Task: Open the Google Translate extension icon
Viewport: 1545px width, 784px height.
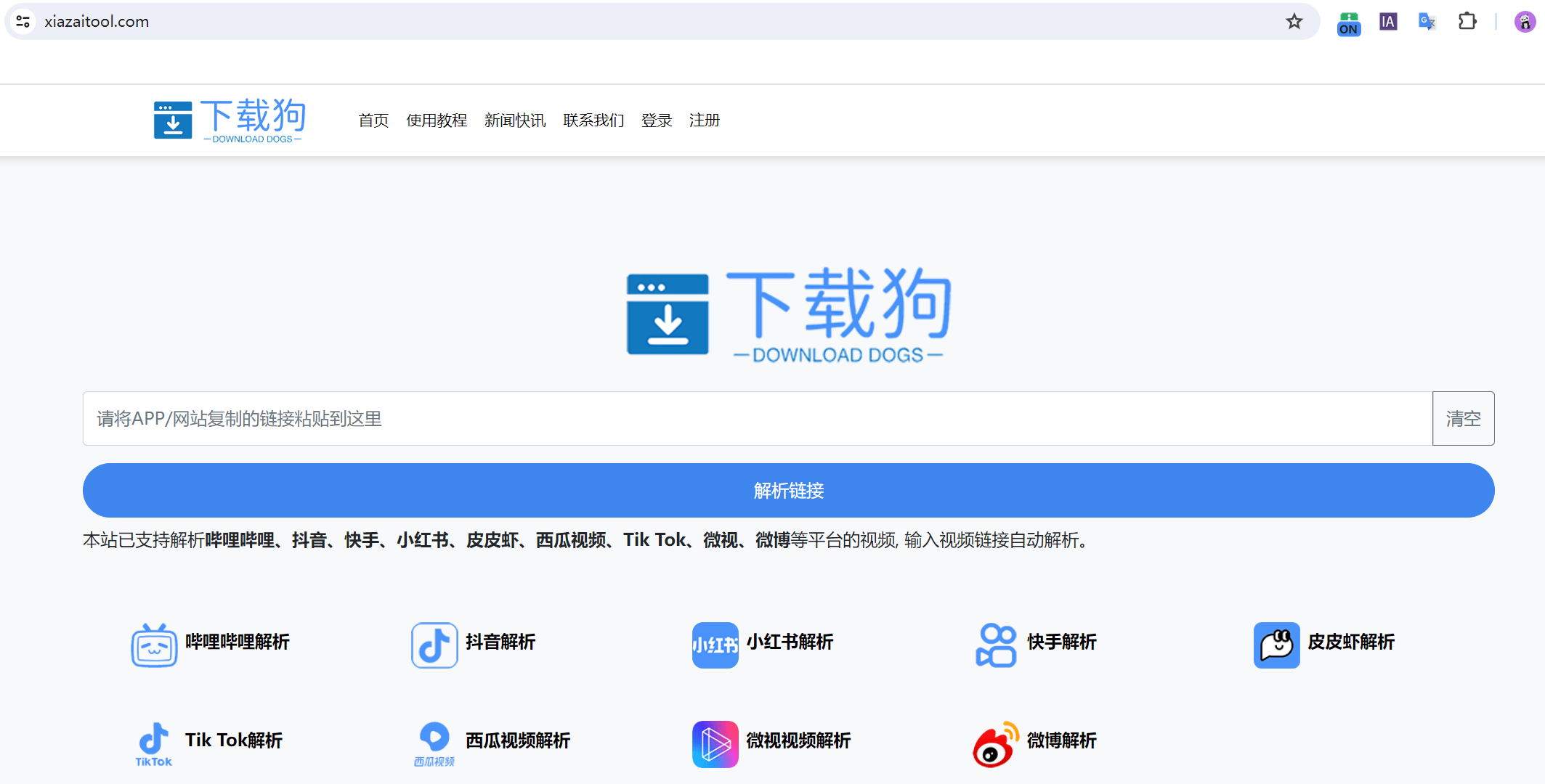Action: click(1427, 22)
